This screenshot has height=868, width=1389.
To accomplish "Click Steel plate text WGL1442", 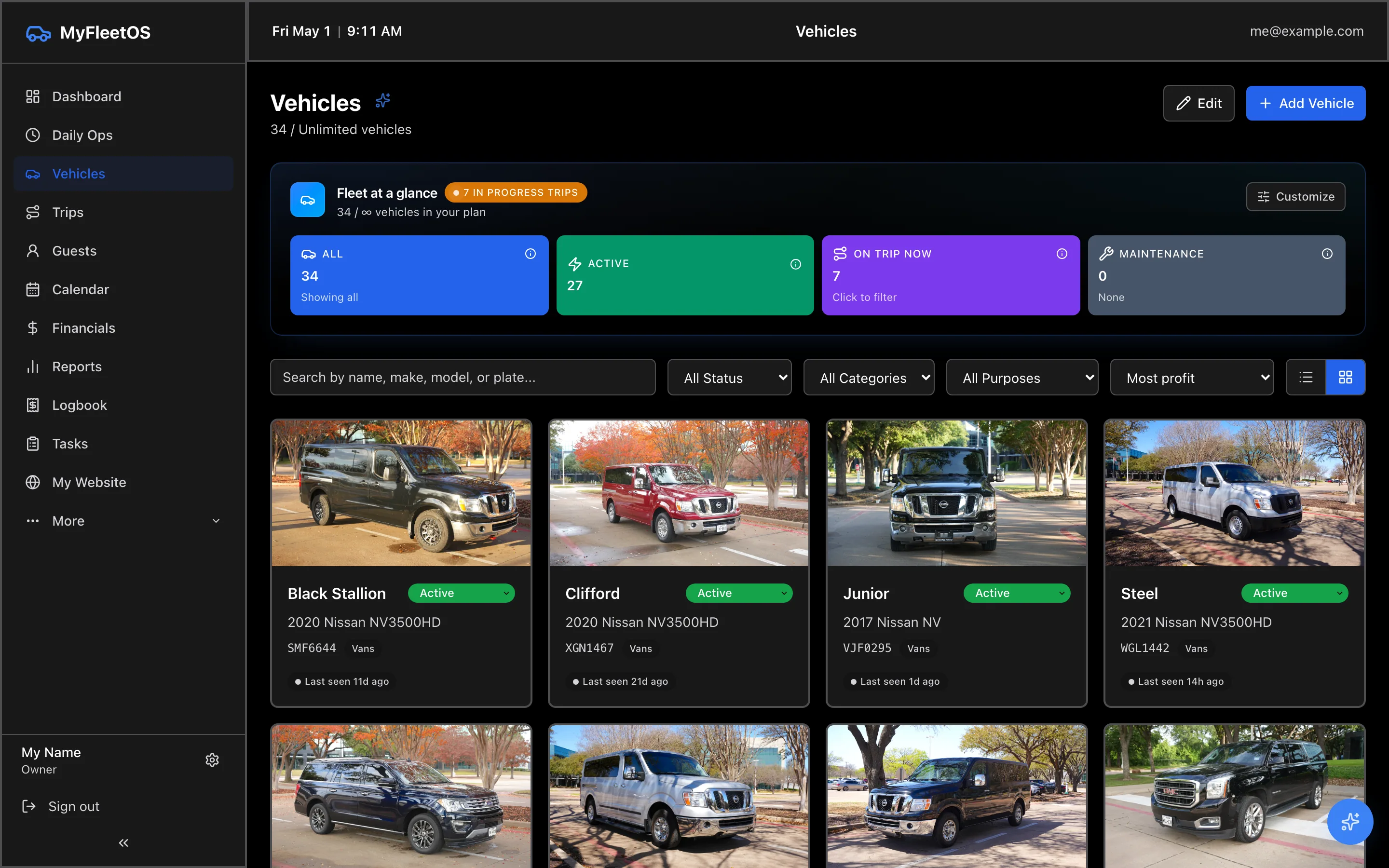I will [1145, 648].
